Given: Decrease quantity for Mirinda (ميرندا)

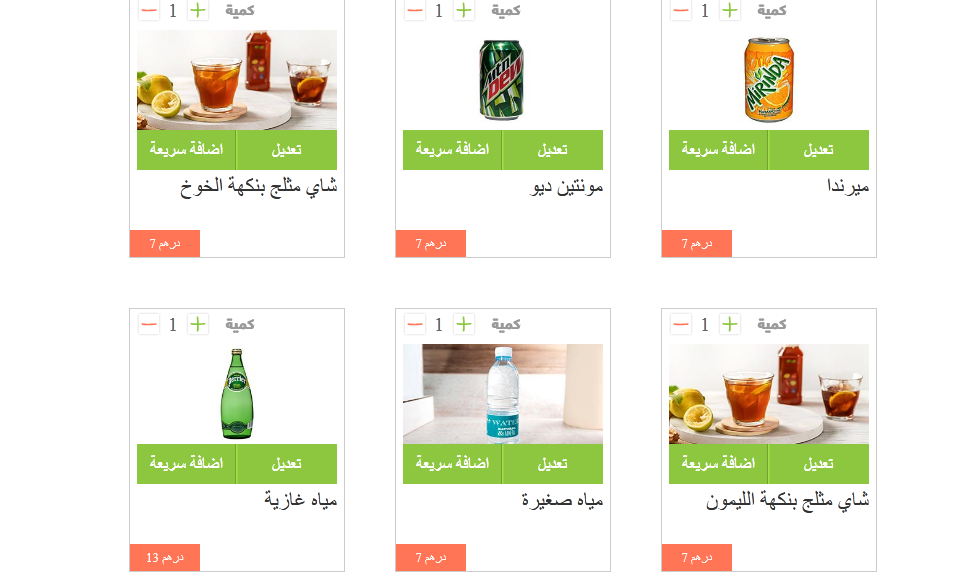Looking at the screenshot, I should point(681,11).
